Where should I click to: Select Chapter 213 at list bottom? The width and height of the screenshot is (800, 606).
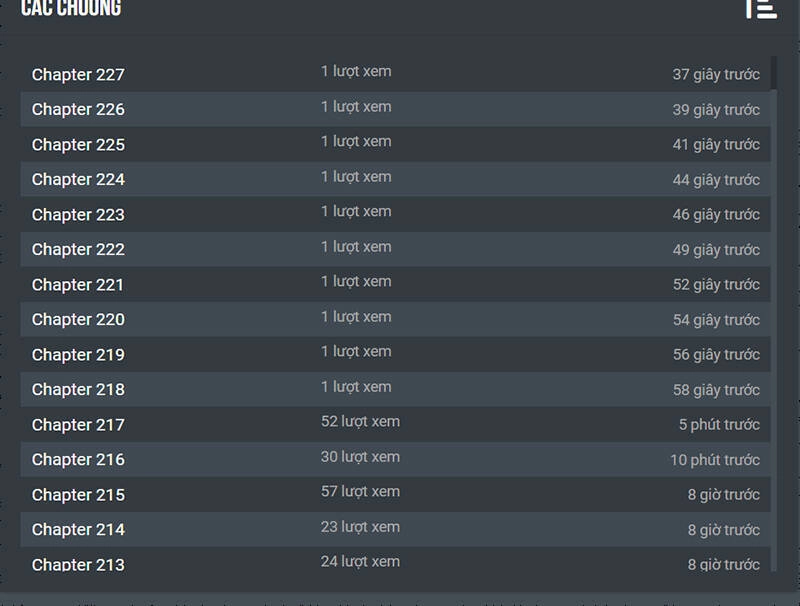pos(78,564)
